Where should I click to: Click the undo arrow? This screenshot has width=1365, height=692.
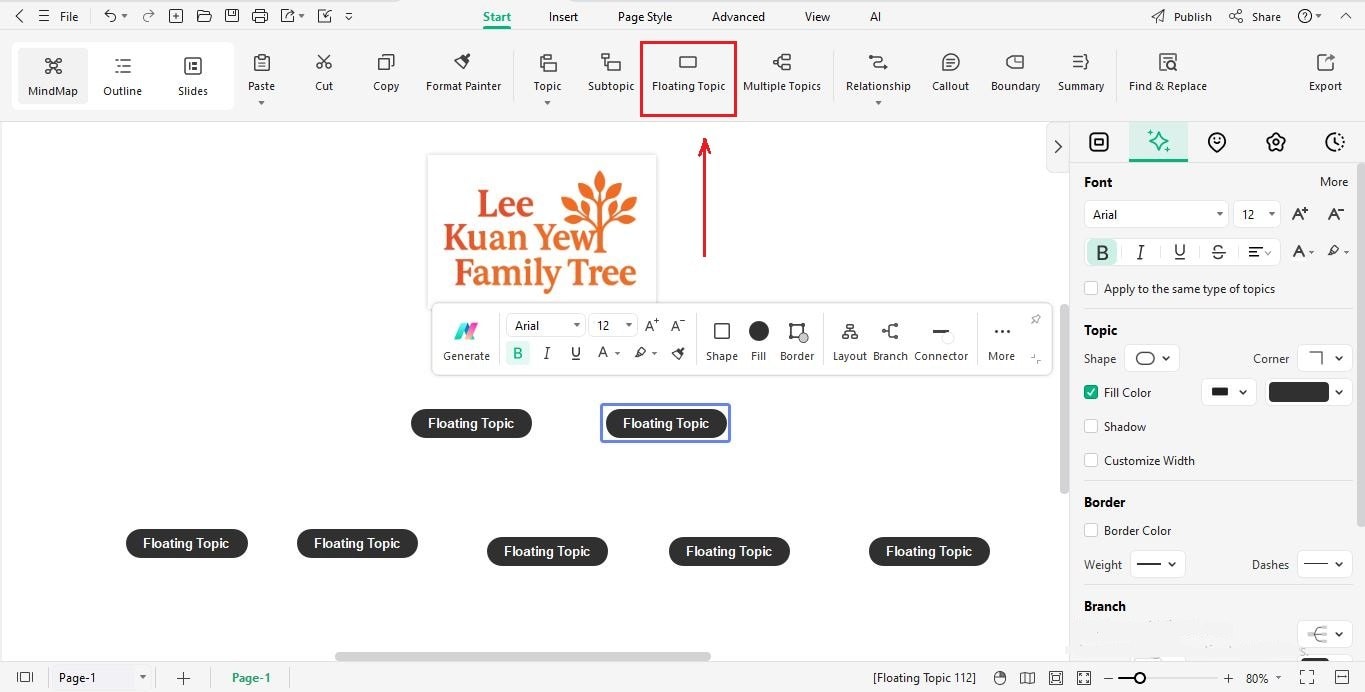(x=110, y=16)
